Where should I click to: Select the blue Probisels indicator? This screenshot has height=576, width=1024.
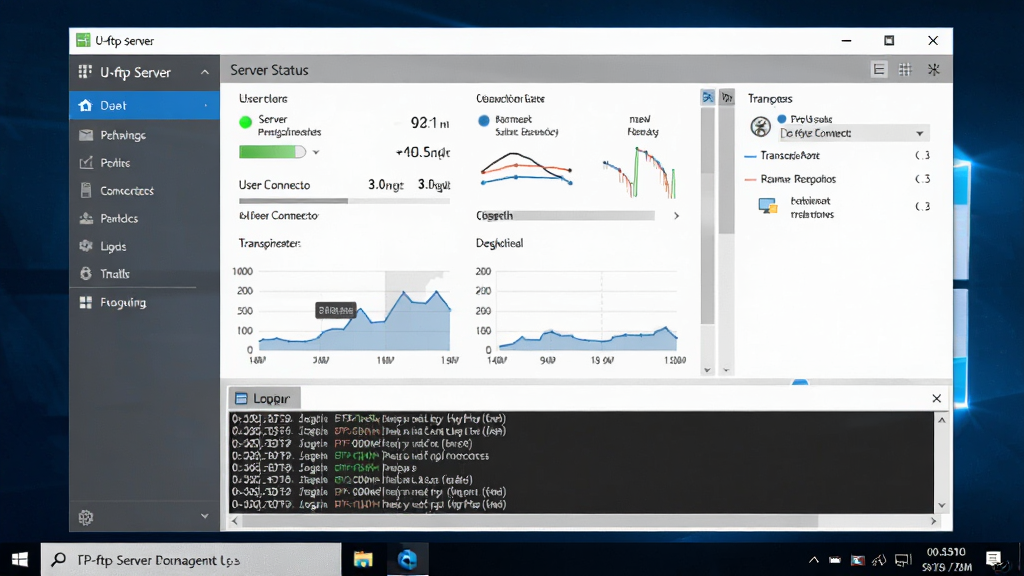click(x=782, y=119)
